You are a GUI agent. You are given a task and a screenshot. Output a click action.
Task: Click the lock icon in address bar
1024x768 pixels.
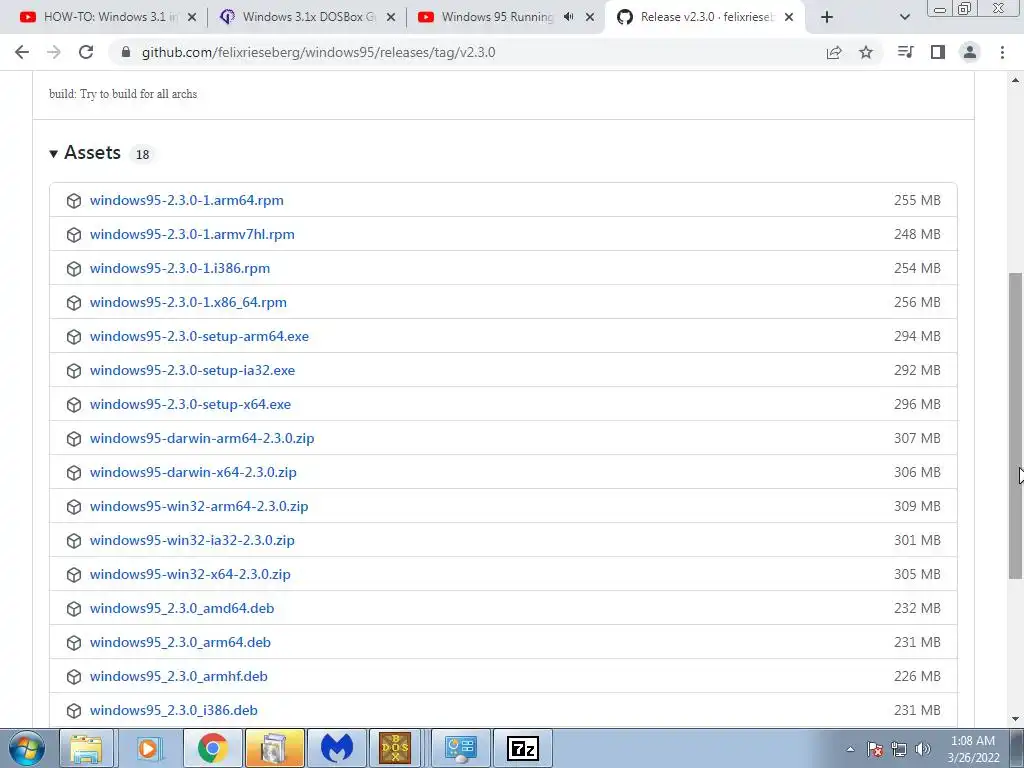click(x=126, y=52)
